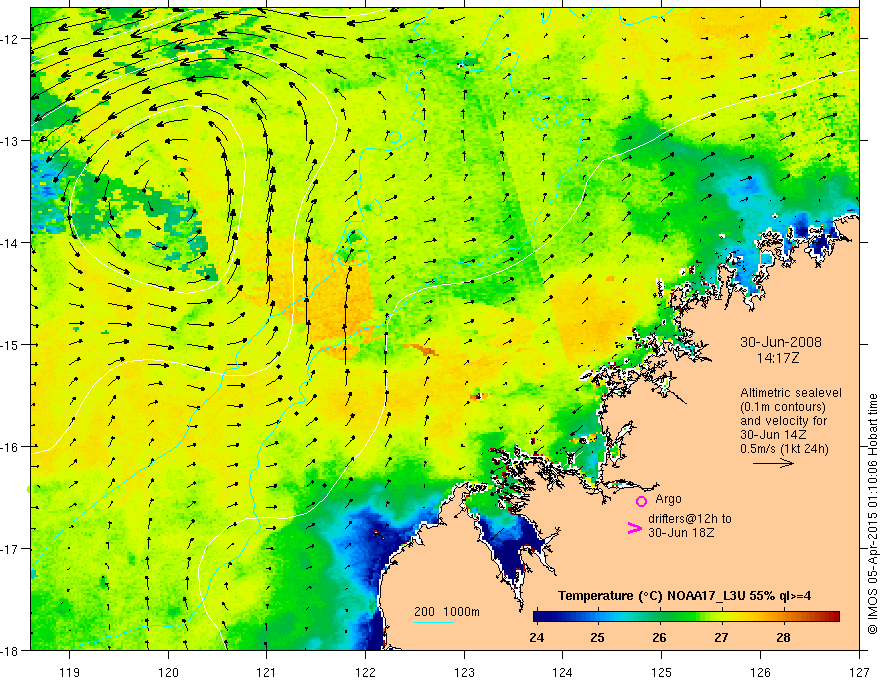Click the colorbar tick label 27
This screenshot has width=880, height=680.
pyautogui.click(x=721, y=637)
